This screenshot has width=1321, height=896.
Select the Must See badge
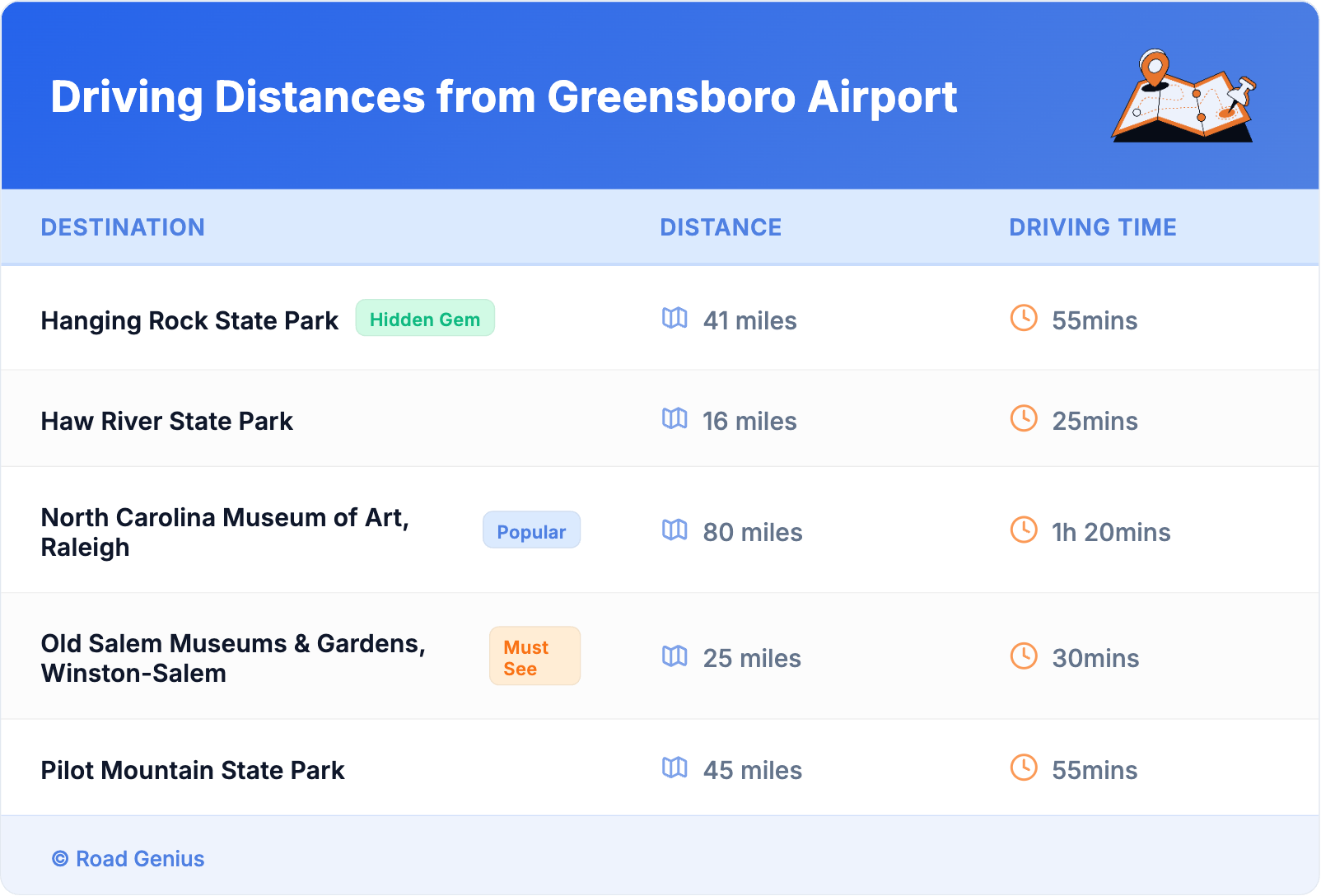(534, 657)
